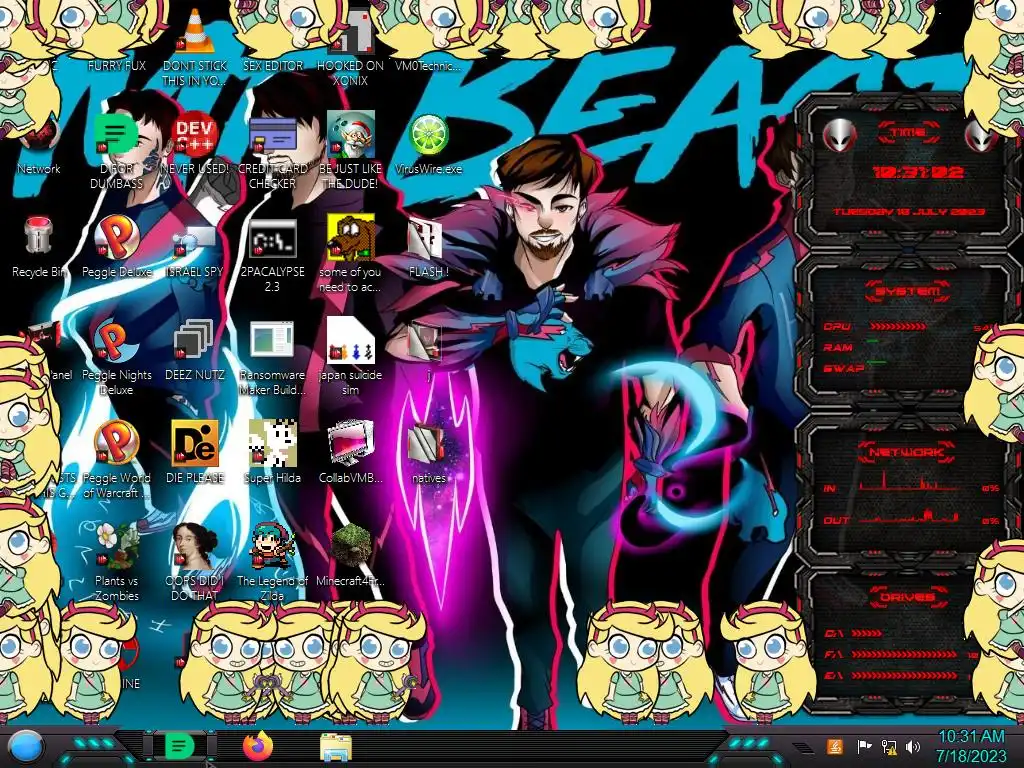Click the network OUT traffic graph
Image resolution: width=1024 pixels, height=768 pixels.
coord(909,516)
